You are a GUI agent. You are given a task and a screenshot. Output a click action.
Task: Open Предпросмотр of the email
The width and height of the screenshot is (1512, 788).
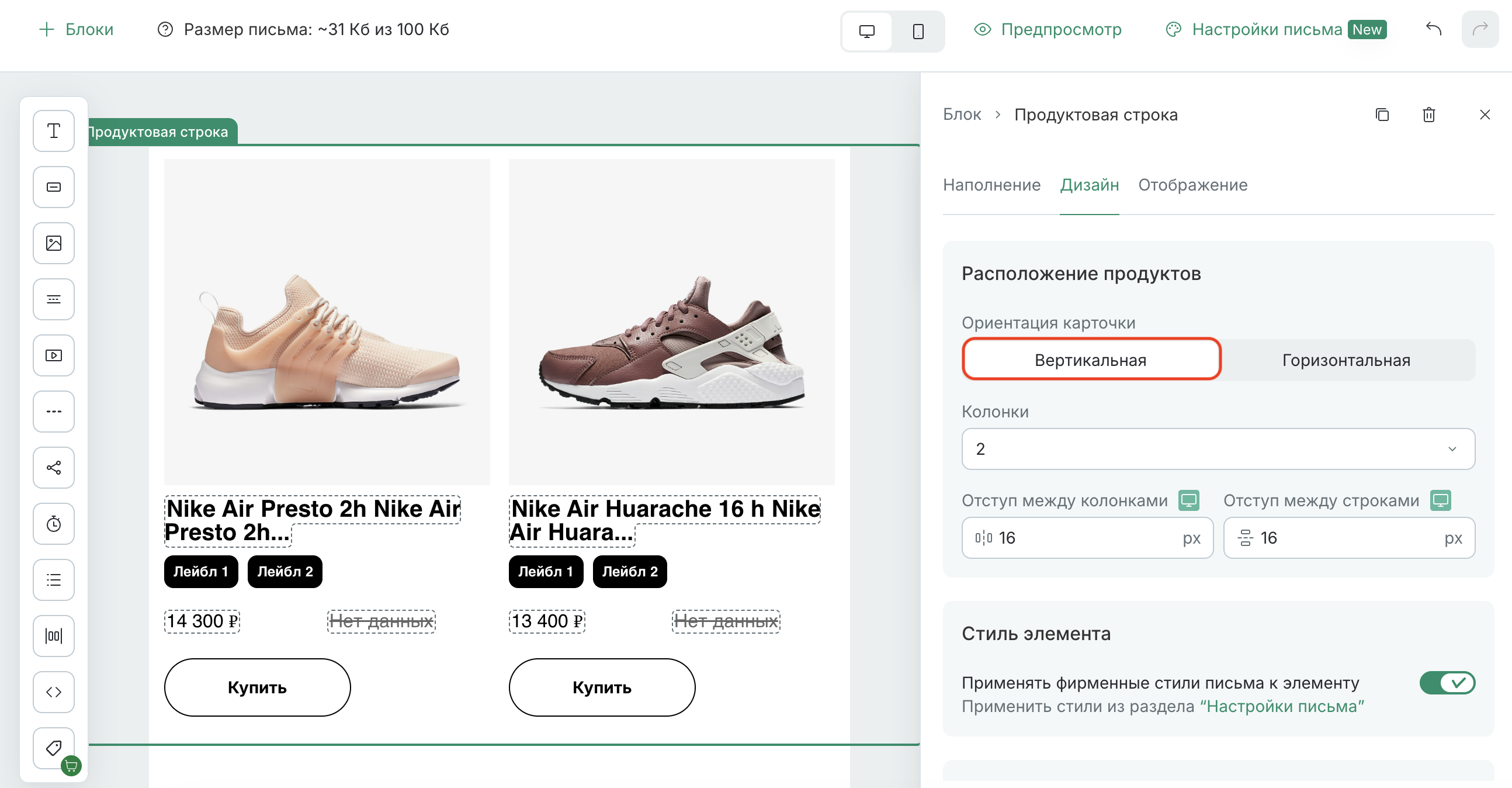point(1048,29)
